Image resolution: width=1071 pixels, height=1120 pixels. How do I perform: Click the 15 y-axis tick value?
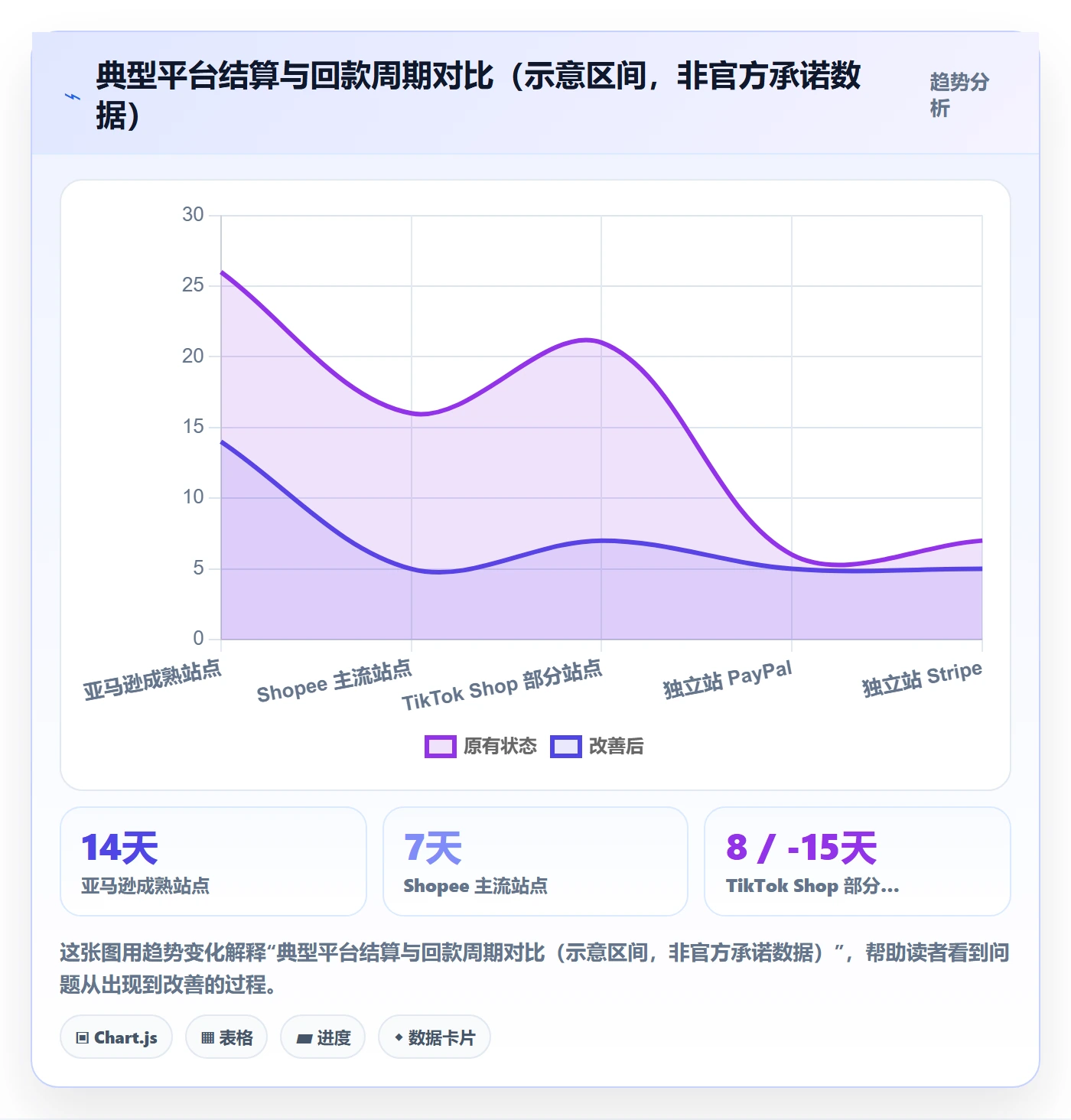193,427
